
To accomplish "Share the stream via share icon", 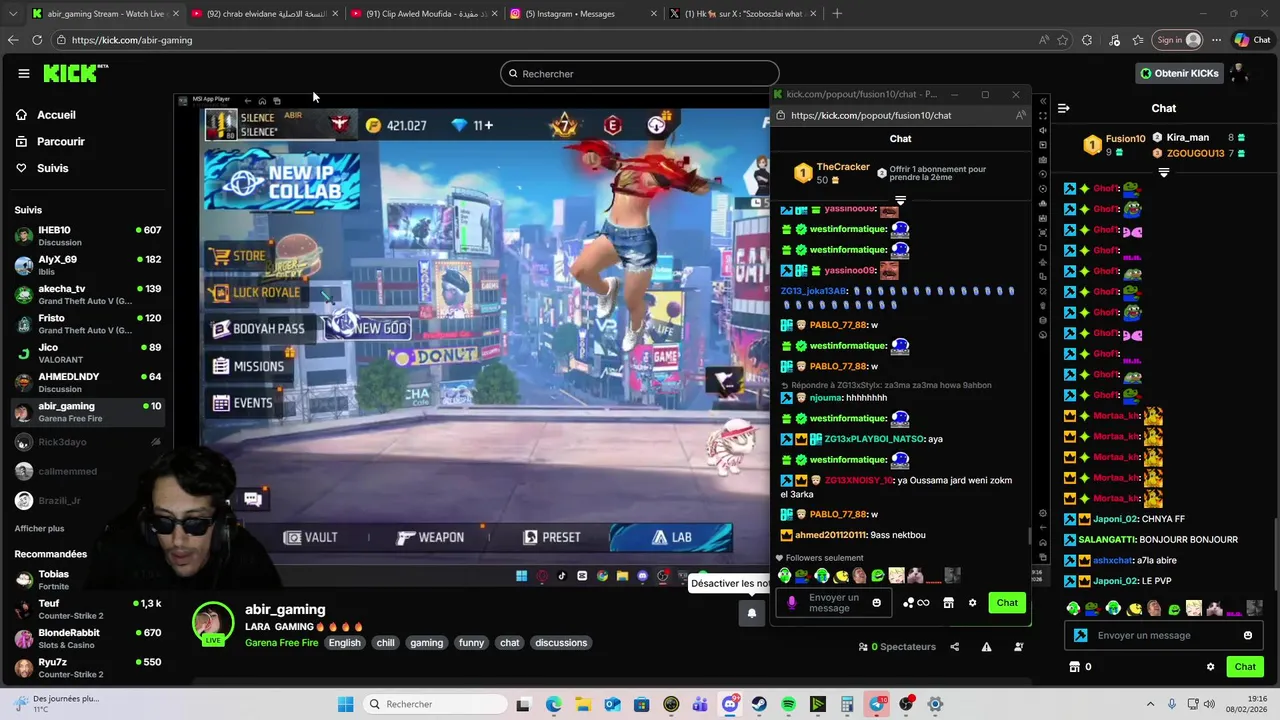I will pyautogui.click(x=954, y=647).
